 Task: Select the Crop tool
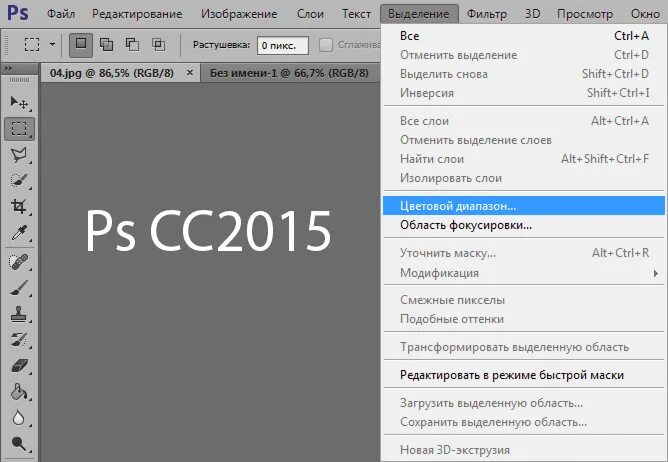19,207
